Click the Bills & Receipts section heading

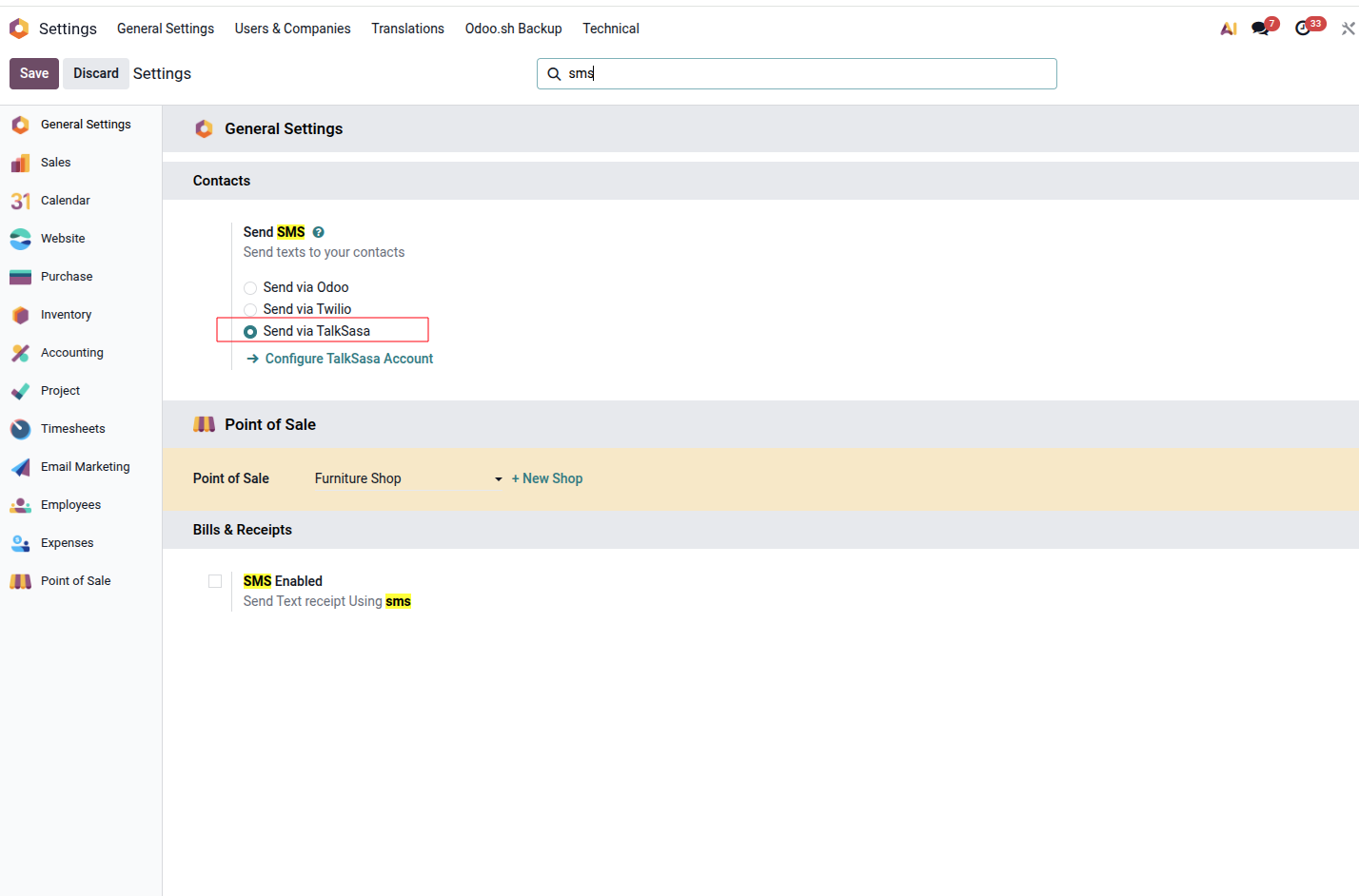[243, 530]
